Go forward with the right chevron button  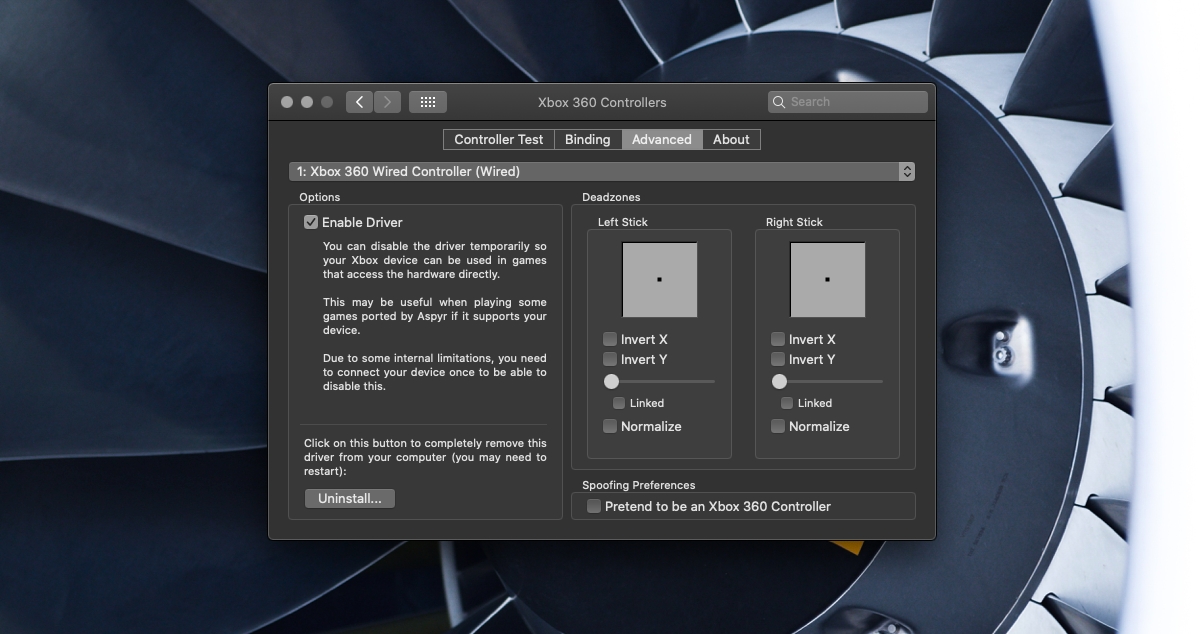pos(388,102)
